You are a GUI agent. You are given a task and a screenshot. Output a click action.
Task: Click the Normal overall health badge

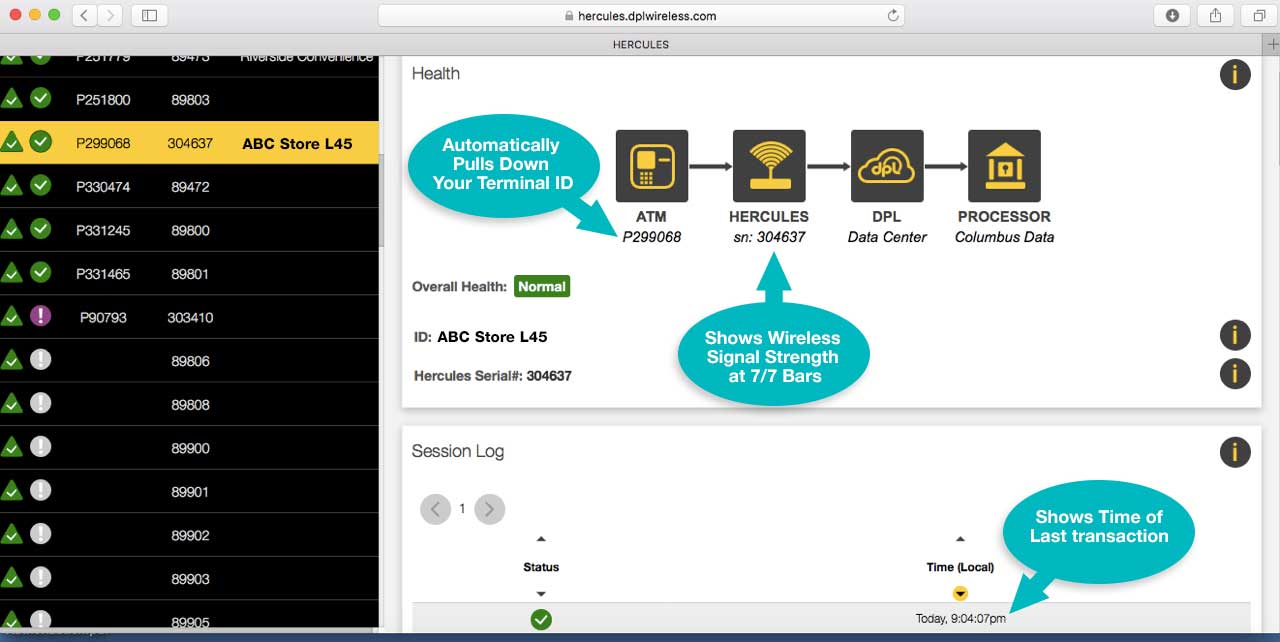pyautogui.click(x=542, y=286)
